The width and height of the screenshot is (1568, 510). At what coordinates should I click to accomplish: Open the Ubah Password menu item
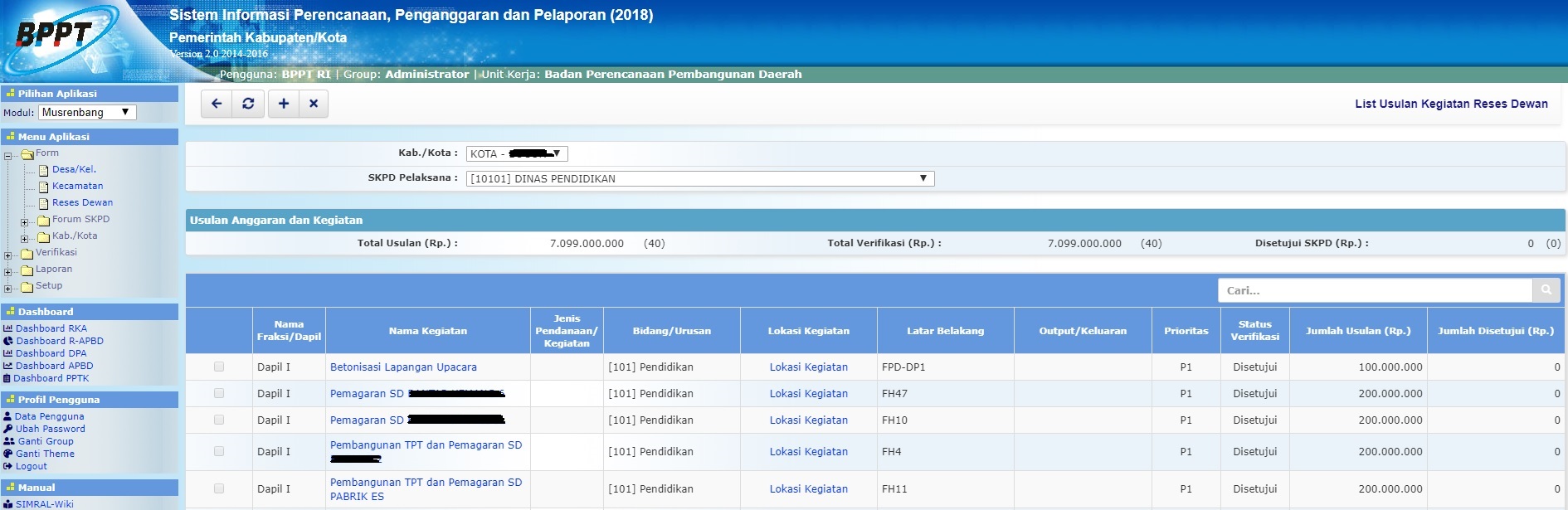(x=50, y=429)
